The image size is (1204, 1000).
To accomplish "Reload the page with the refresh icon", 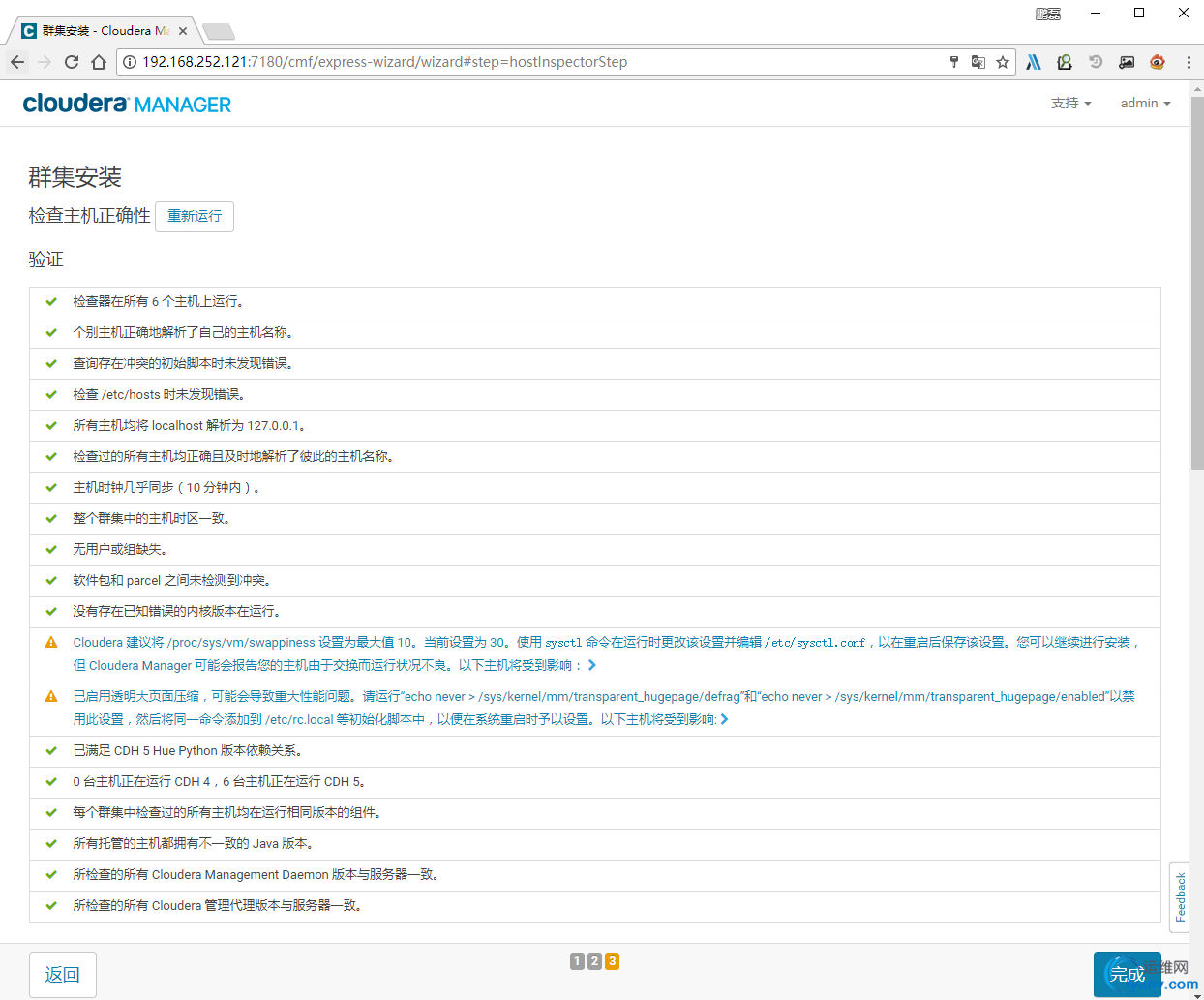I will (72, 62).
